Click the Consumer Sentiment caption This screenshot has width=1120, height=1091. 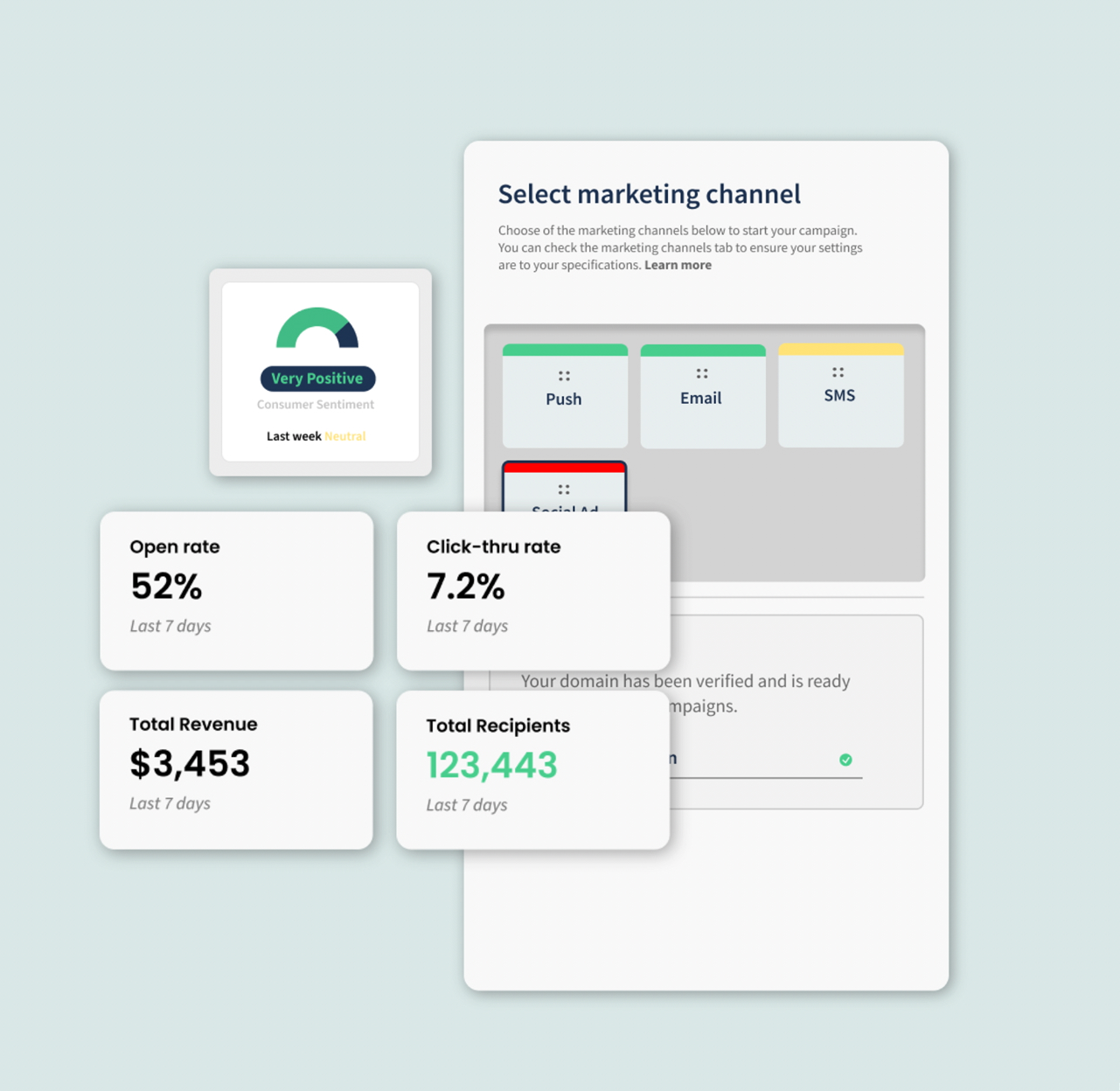(x=316, y=405)
